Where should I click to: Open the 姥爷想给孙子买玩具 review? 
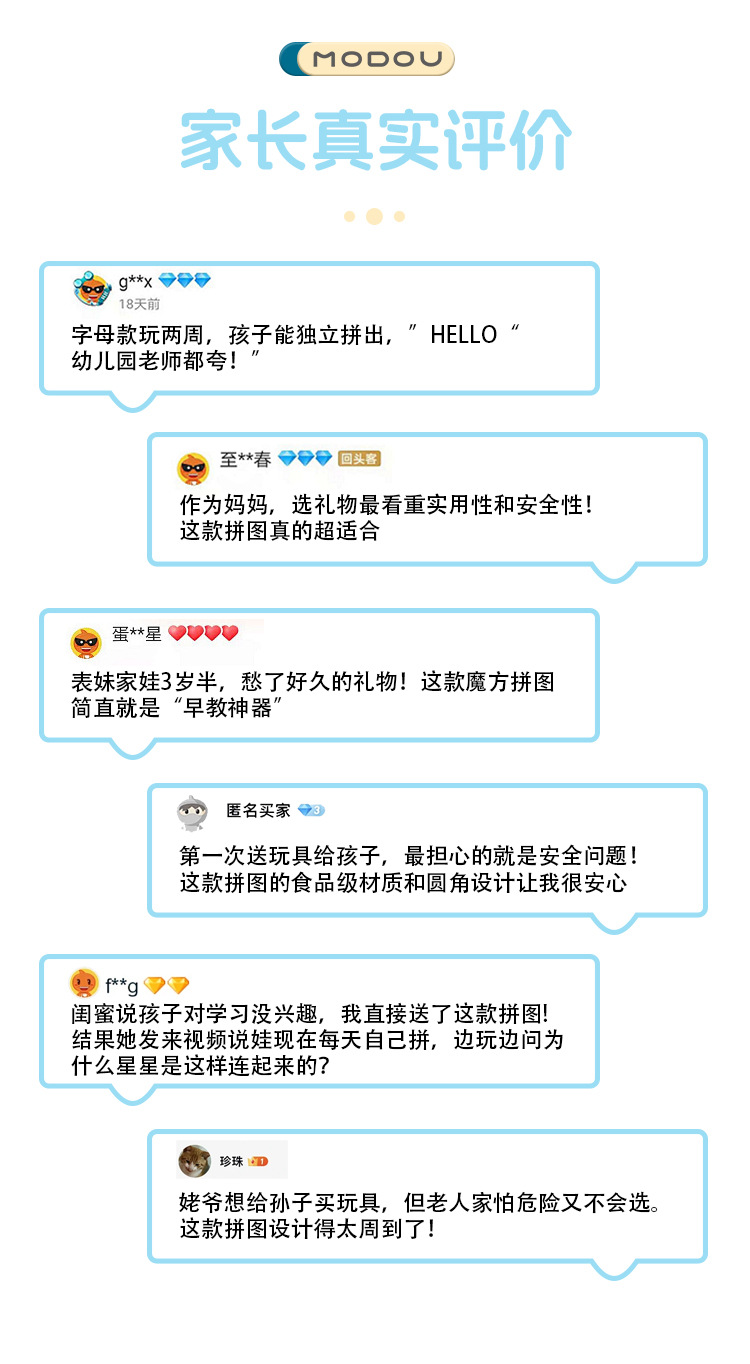[420, 1214]
